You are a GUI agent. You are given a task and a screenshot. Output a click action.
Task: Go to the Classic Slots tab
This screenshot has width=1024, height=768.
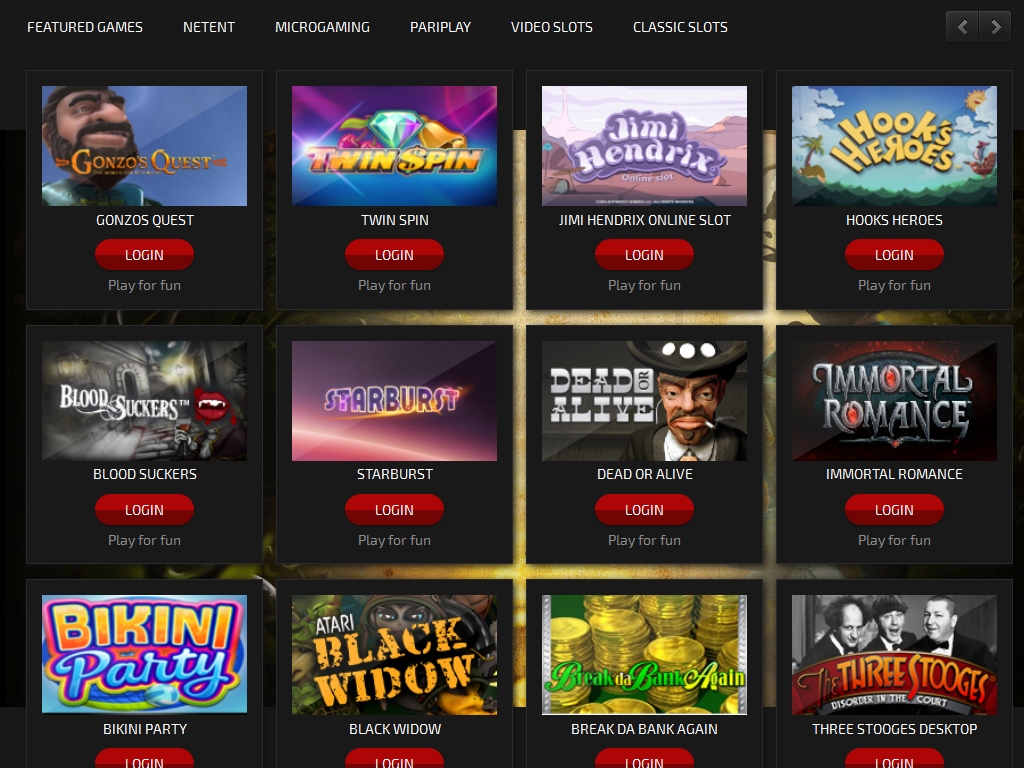click(x=680, y=27)
